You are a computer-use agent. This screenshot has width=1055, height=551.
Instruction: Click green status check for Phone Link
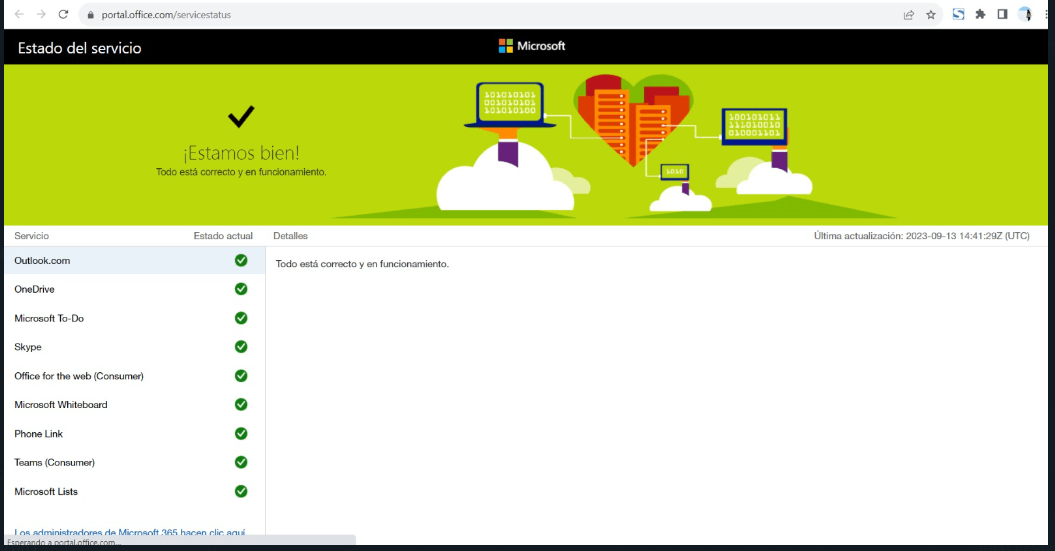pyautogui.click(x=241, y=434)
